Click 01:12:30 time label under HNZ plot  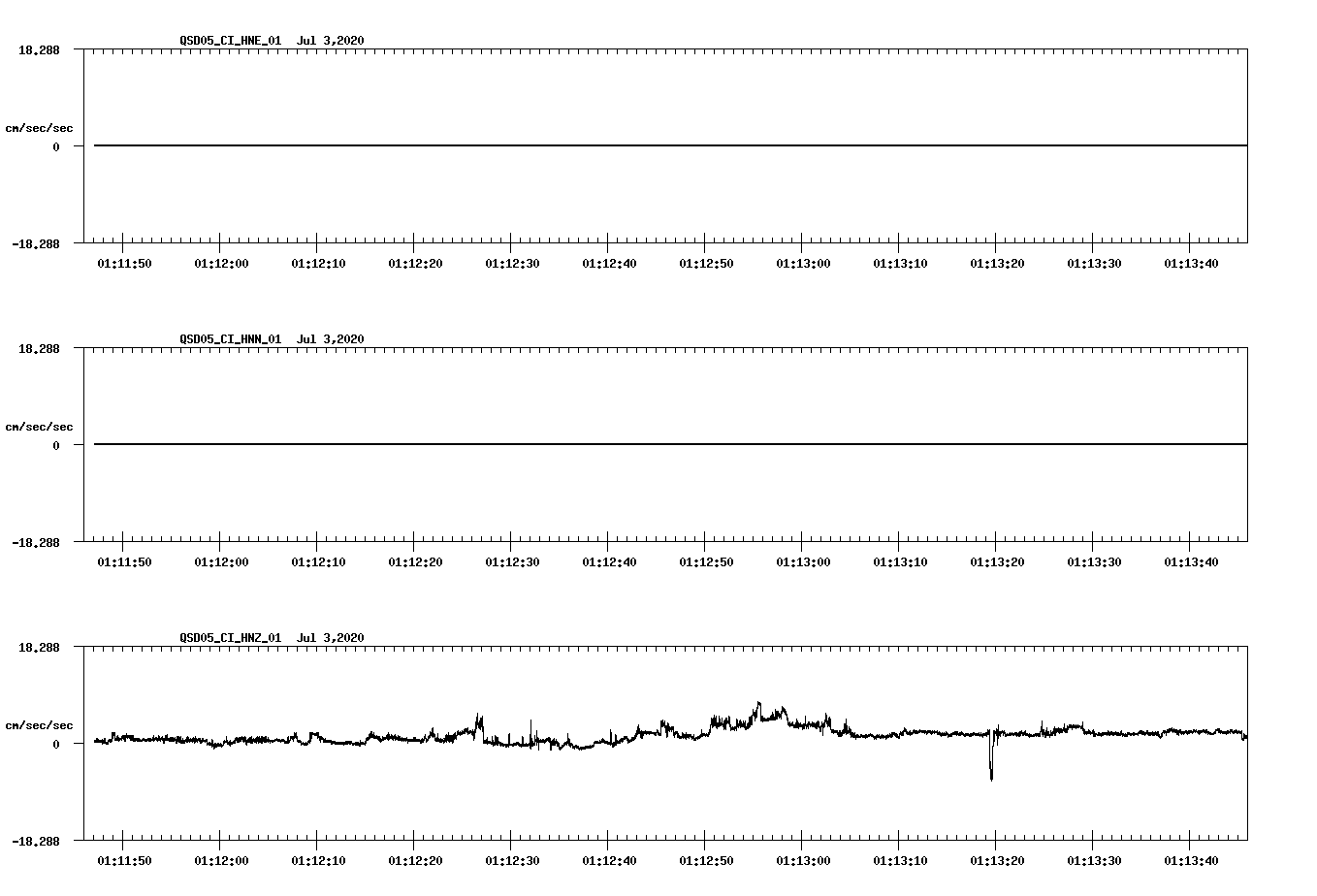[512, 861]
